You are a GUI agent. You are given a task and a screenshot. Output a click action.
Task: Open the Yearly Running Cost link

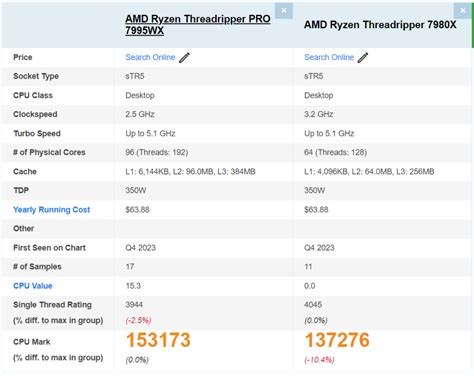52,210
